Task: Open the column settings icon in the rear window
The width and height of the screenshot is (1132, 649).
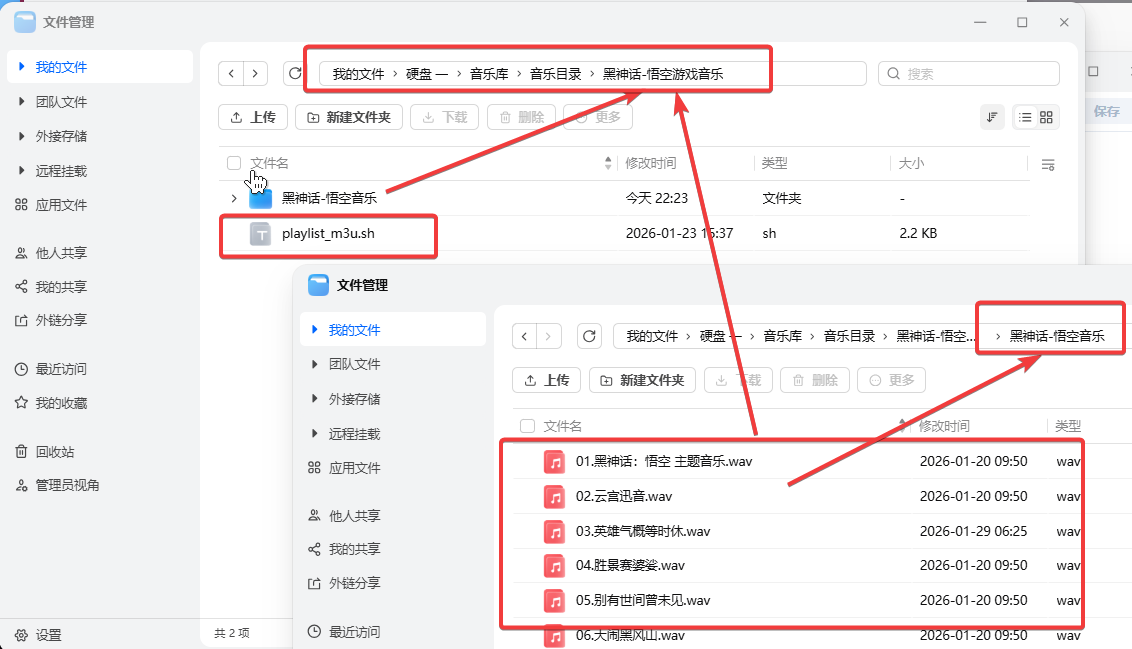Action: 1048,165
